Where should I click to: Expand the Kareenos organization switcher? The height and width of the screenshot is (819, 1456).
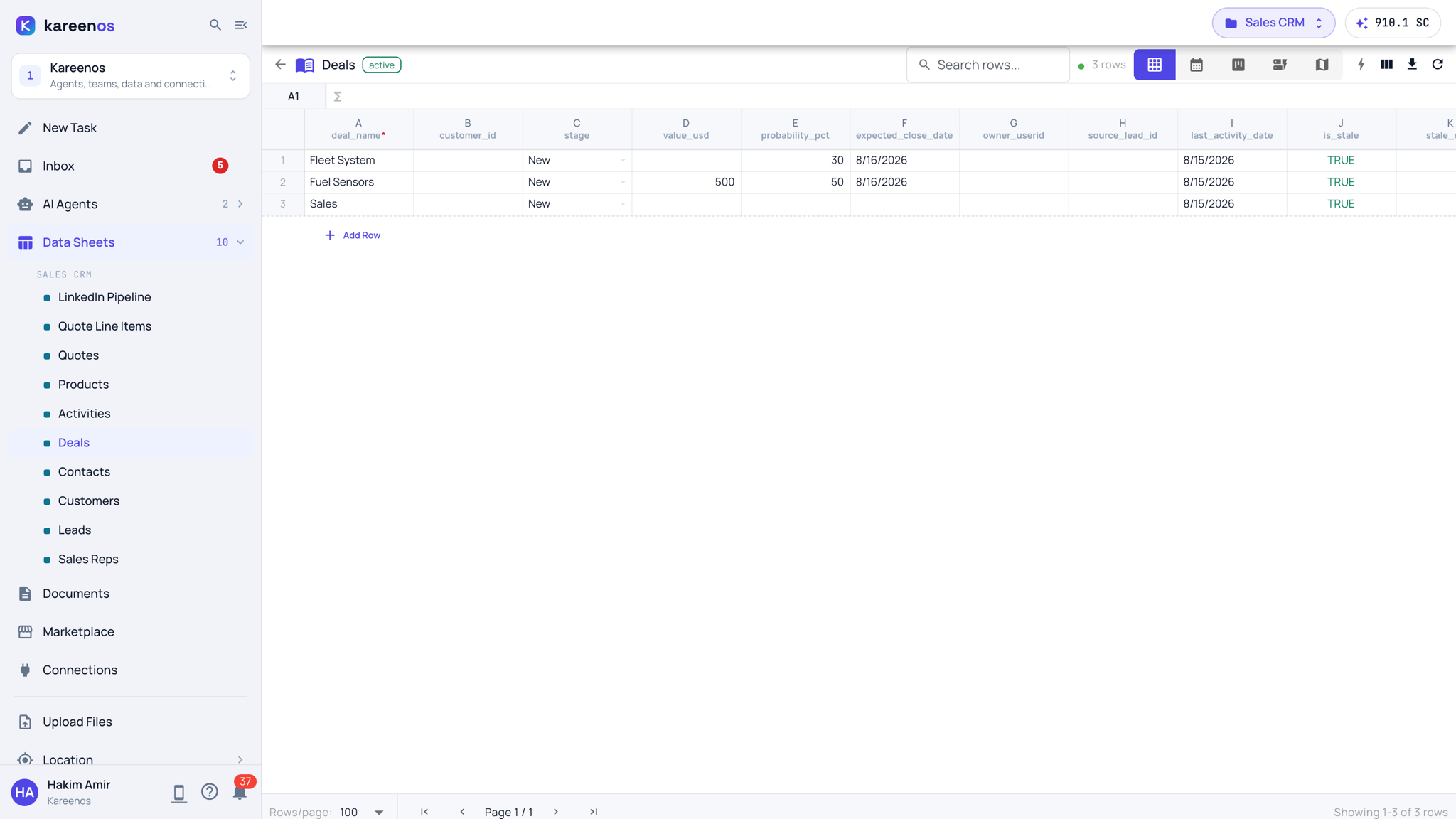131,75
